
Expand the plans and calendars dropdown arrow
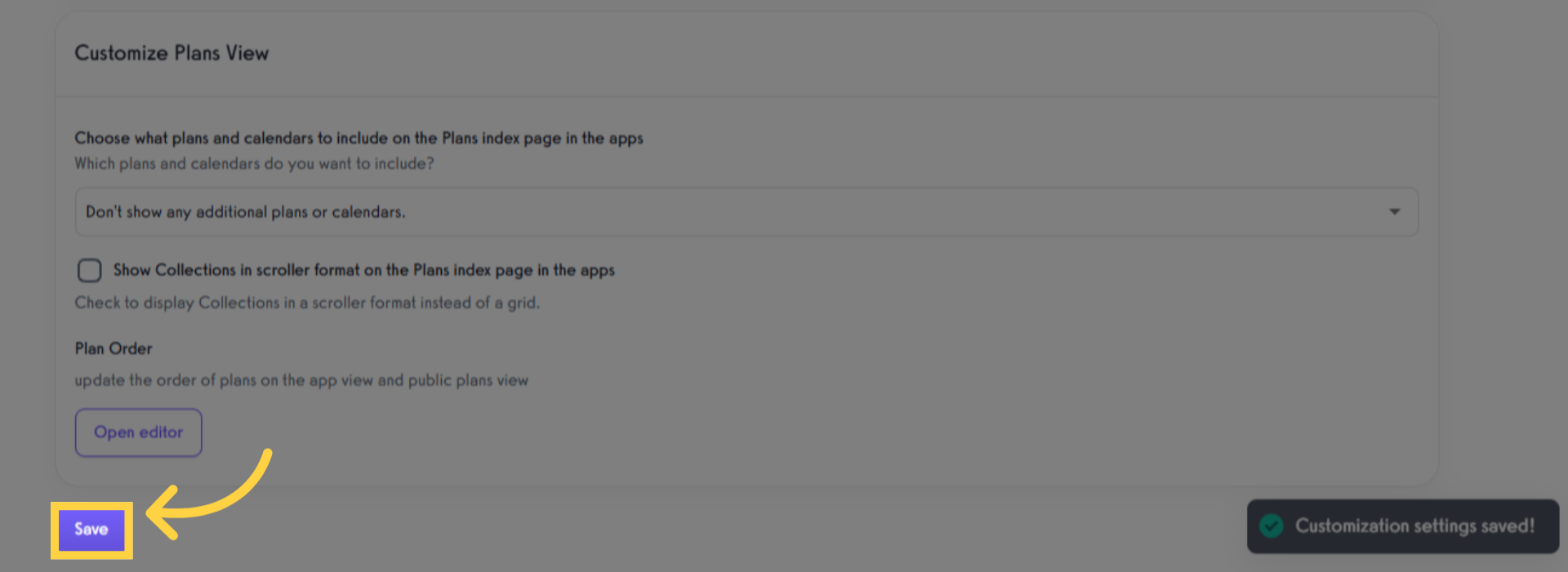1394,212
